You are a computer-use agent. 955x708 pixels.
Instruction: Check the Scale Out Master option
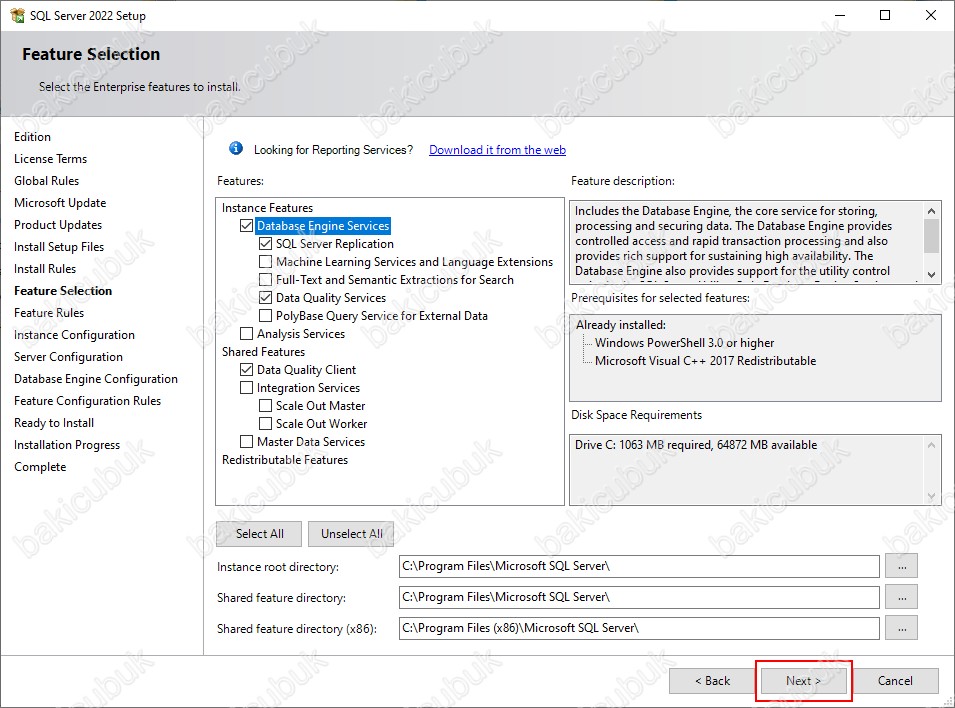(266, 406)
